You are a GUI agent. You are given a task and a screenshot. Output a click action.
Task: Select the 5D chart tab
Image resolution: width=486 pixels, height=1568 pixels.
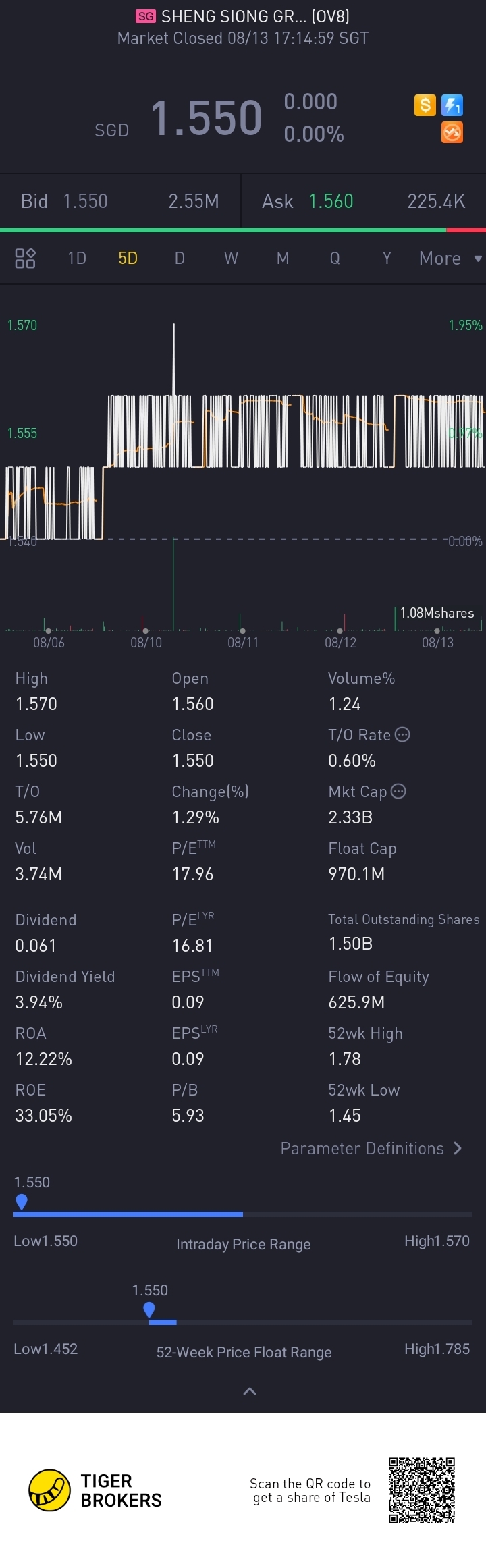(x=128, y=258)
